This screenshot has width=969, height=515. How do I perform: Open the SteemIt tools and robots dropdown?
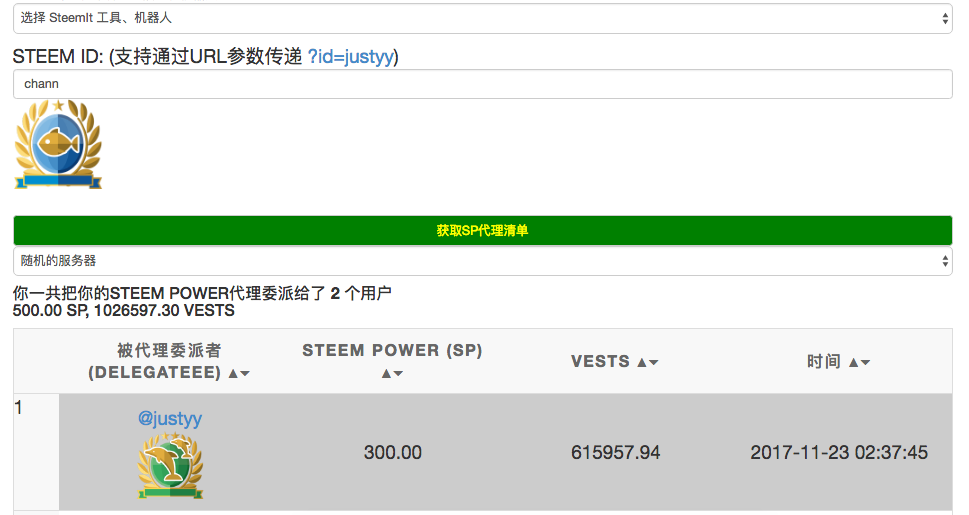[x=482, y=18]
